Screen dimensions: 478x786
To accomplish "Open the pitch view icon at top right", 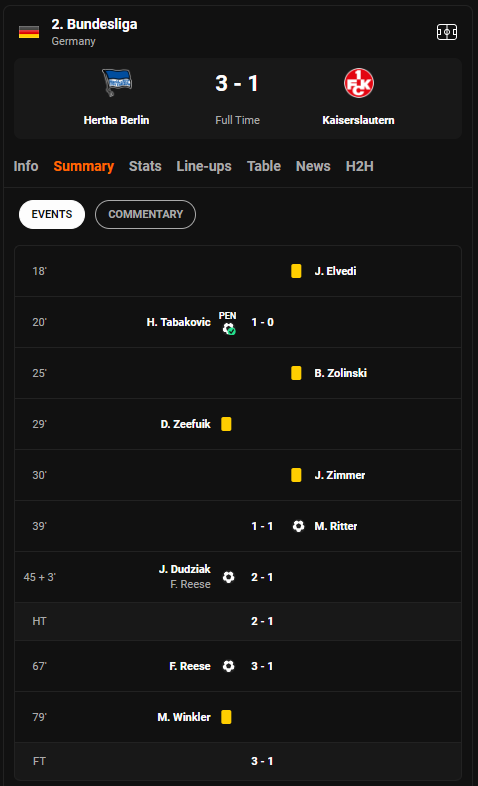I will [x=446, y=32].
